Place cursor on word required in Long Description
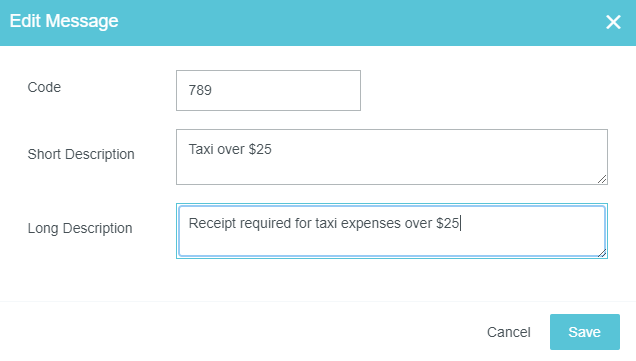 tap(265, 223)
